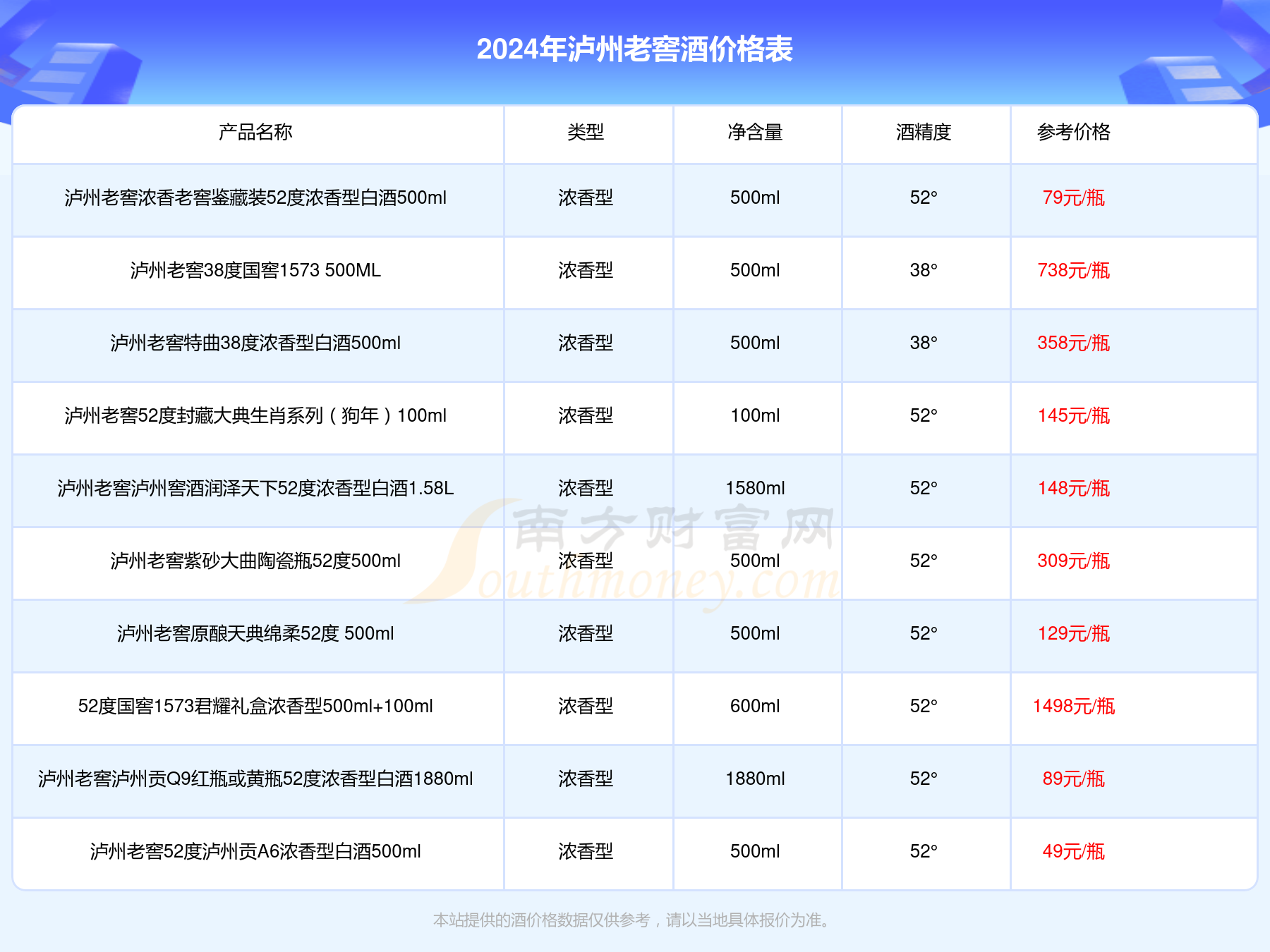Click the disclaimer 本站提供的酒价格数据仅供参考
Image resolution: width=1270 pixels, height=952 pixels.
click(x=541, y=920)
